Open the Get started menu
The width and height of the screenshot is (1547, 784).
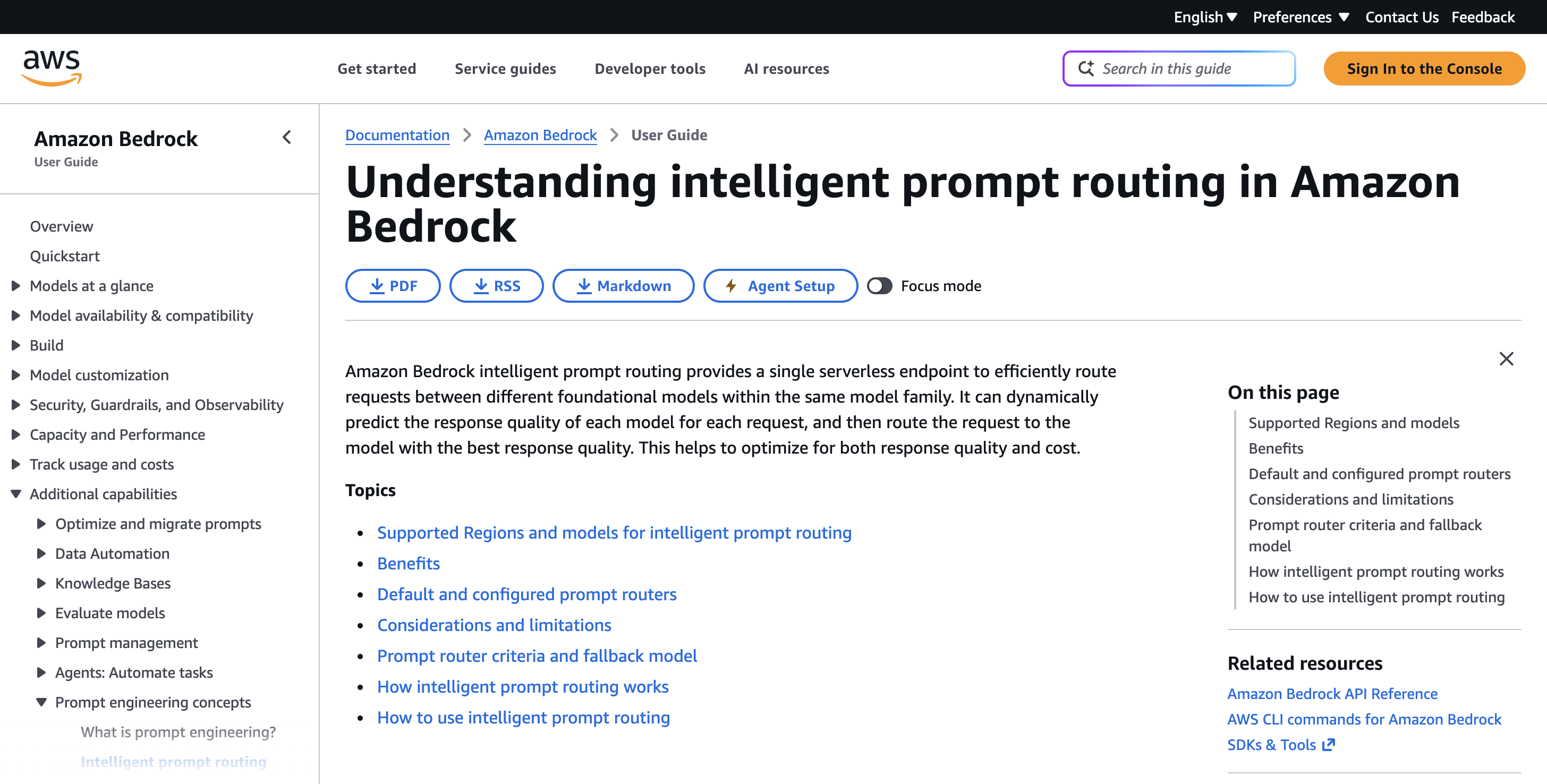(x=377, y=69)
